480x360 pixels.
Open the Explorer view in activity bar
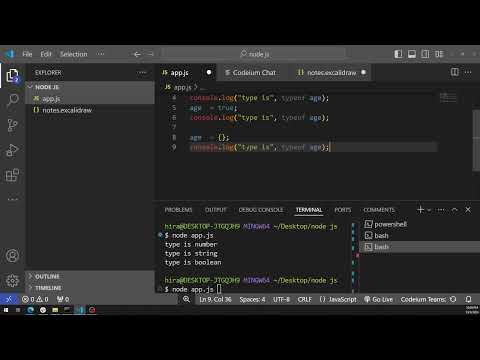13,76
